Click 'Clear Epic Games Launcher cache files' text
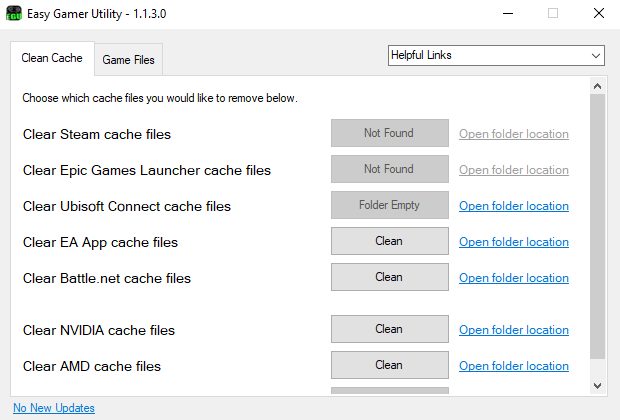The height and width of the screenshot is (420, 620). 147,170
